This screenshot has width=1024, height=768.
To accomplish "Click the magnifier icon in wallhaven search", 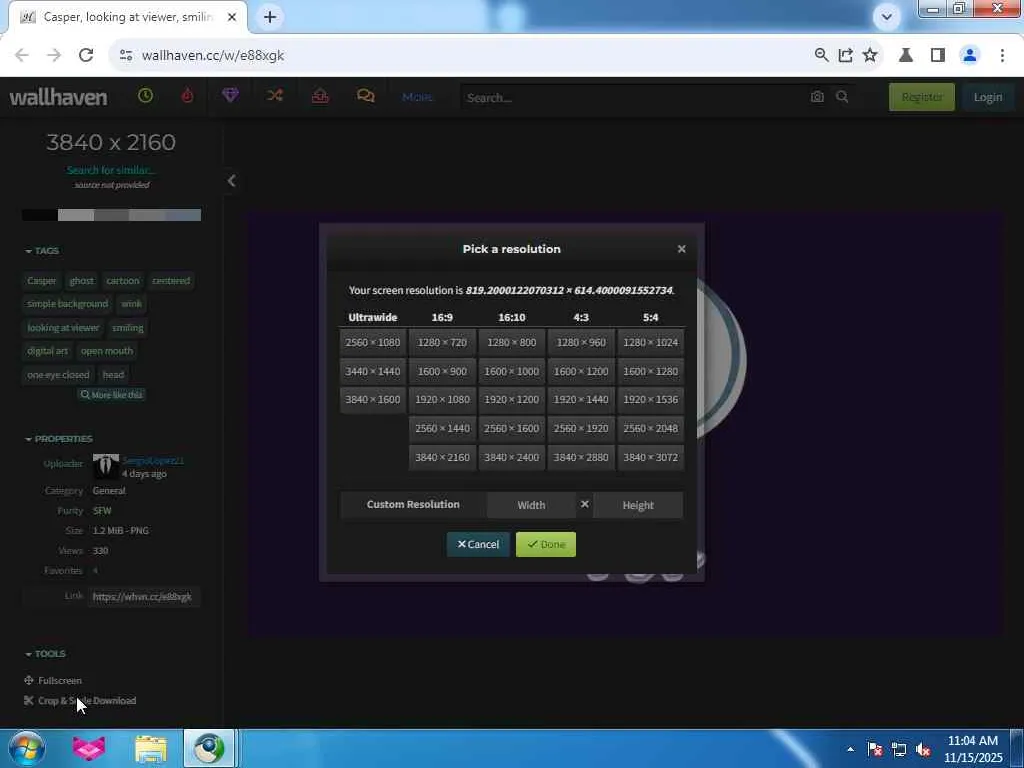I will point(842,97).
